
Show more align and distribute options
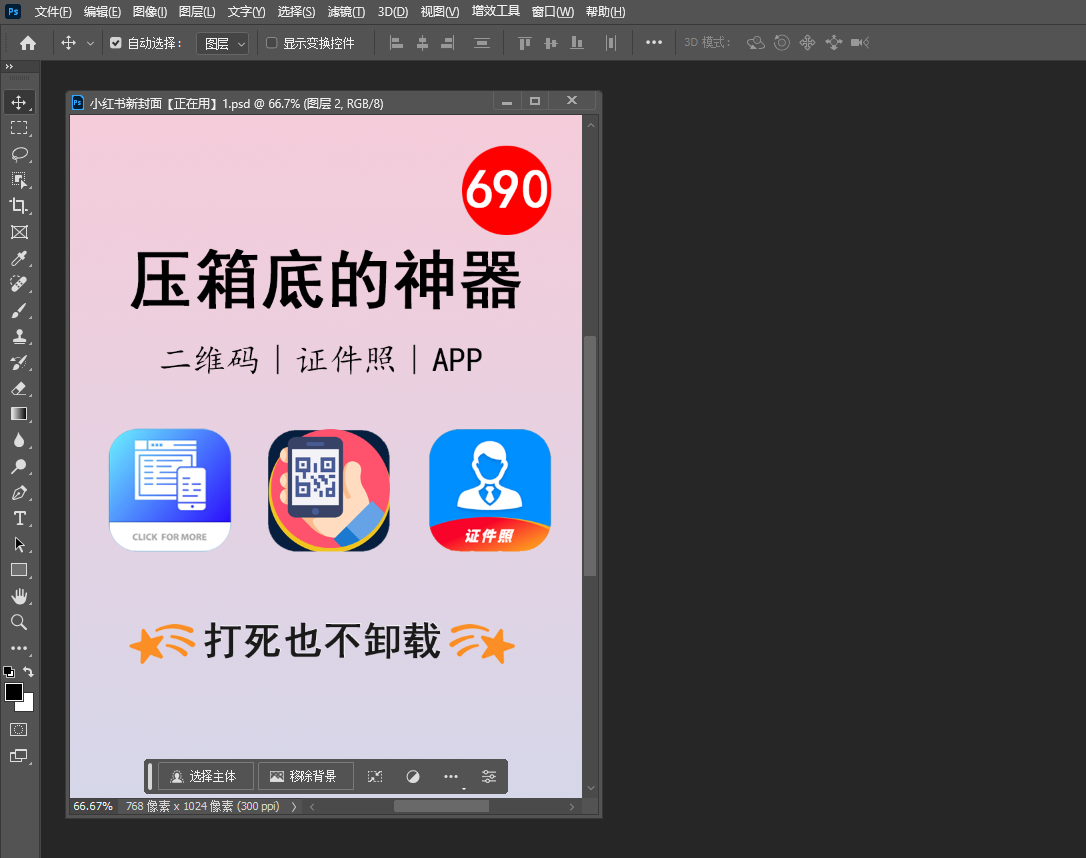point(654,43)
